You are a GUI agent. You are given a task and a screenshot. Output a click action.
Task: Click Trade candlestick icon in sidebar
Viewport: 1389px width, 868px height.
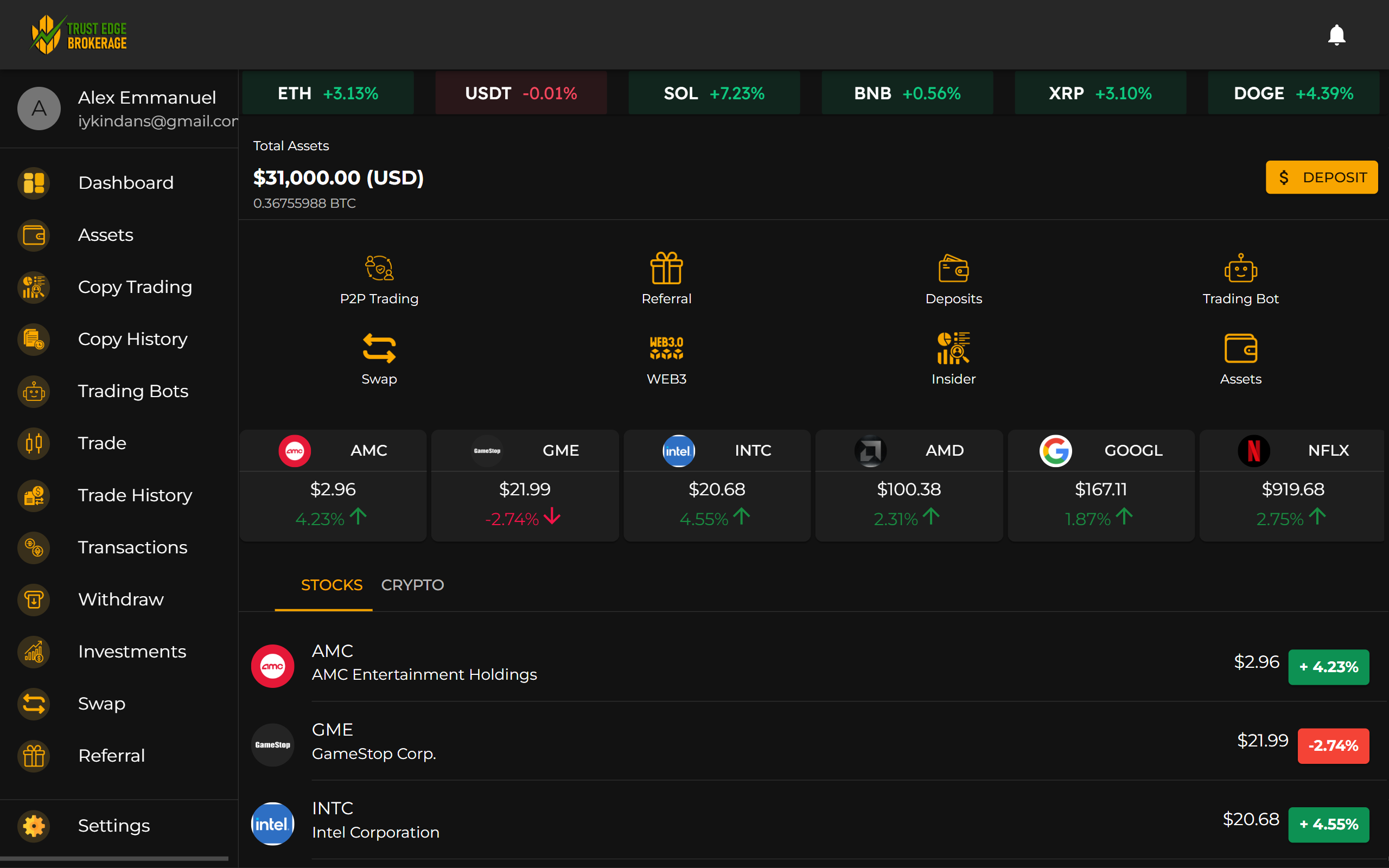point(34,443)
